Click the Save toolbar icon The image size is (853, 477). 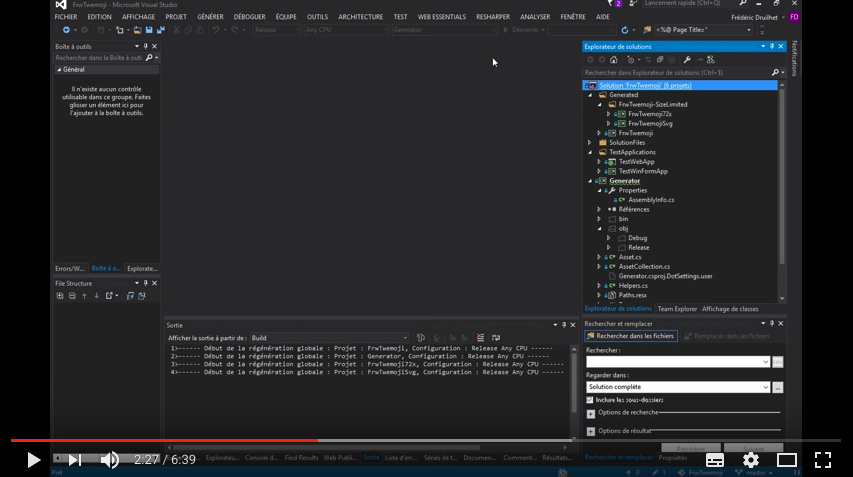pos(149,30)
